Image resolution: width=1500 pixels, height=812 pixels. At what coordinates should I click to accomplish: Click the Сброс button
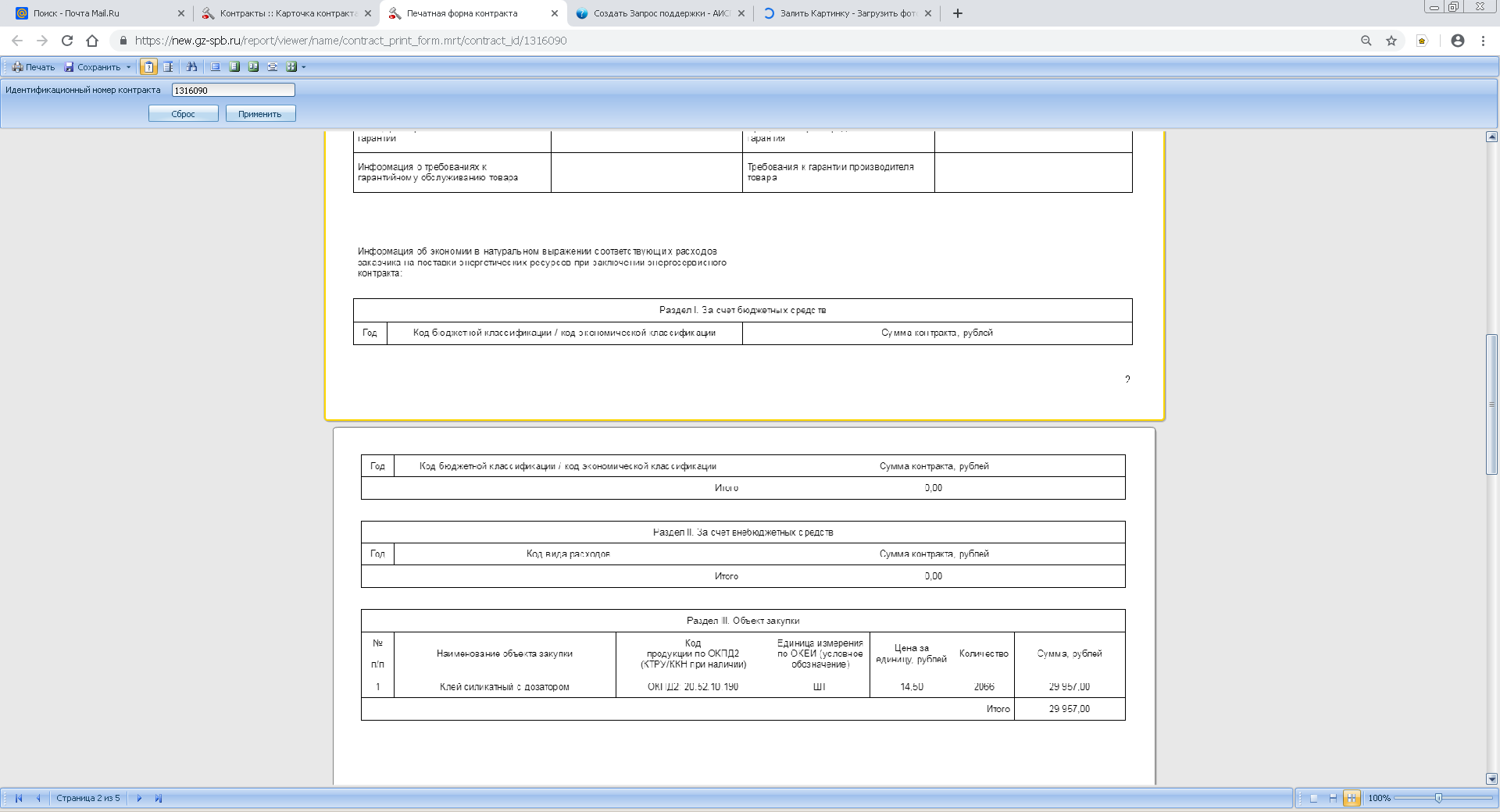(184, 114)
